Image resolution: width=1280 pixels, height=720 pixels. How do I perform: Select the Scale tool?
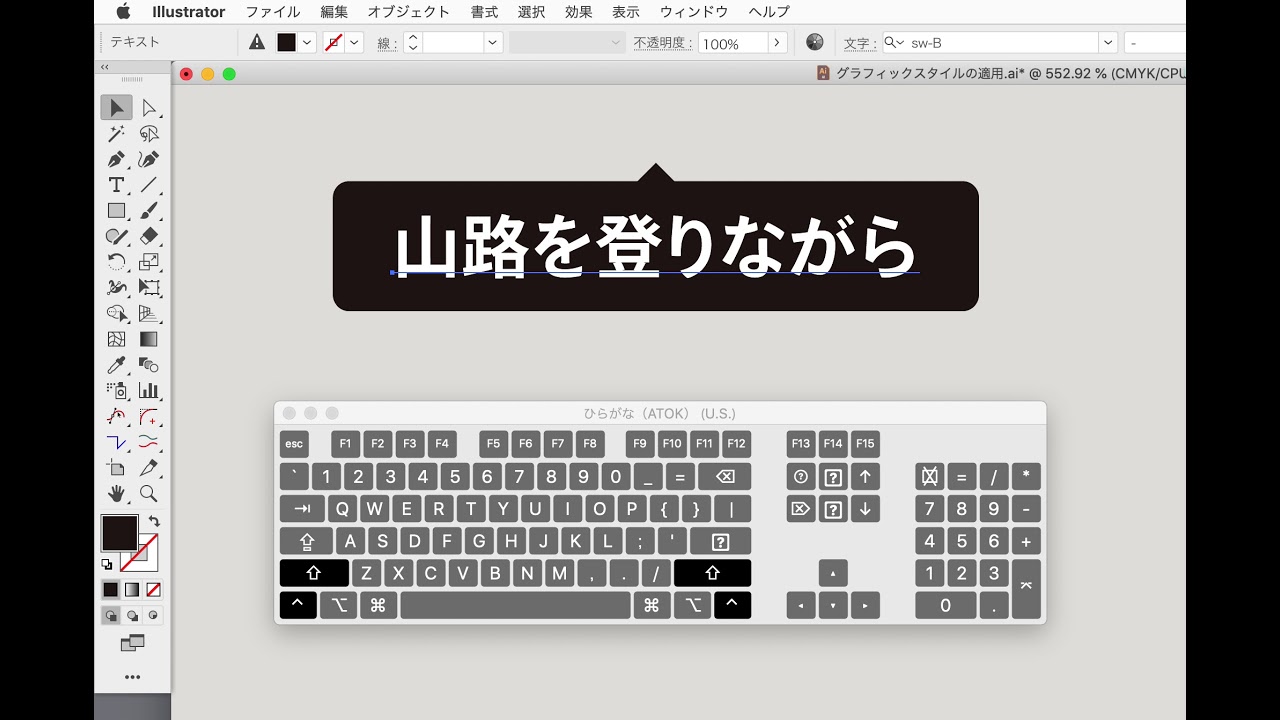point(149,262)
